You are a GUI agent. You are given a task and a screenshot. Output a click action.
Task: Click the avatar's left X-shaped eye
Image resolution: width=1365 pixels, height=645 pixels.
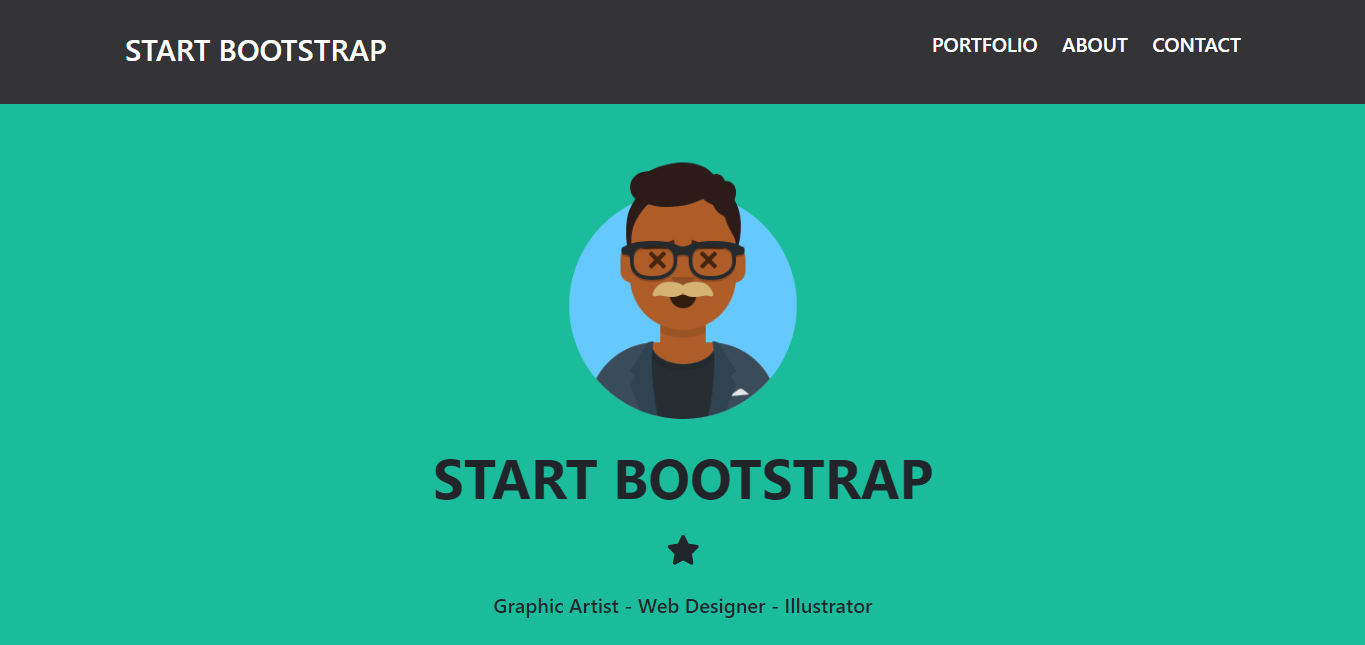pyautogui.click(x=657, y=261)
